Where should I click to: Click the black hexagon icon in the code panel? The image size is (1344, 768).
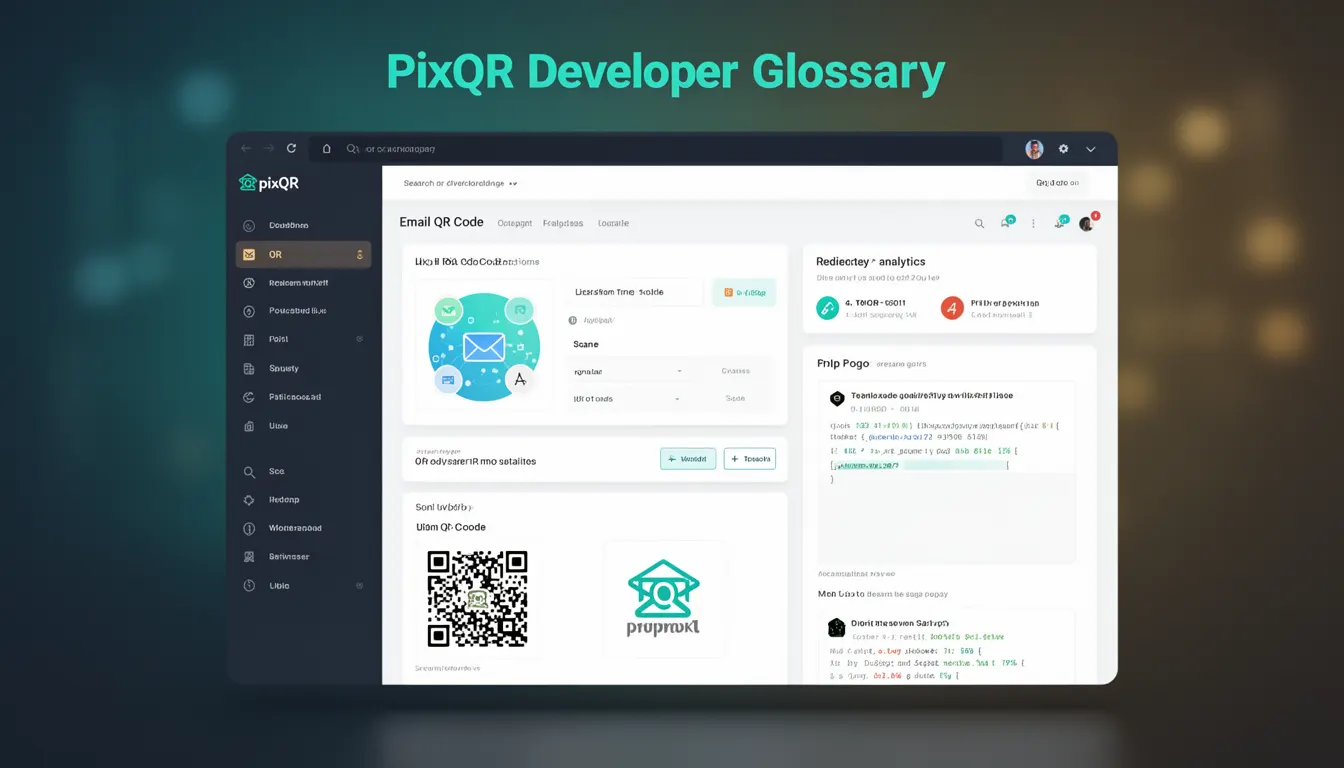click(x=837, y=399)
